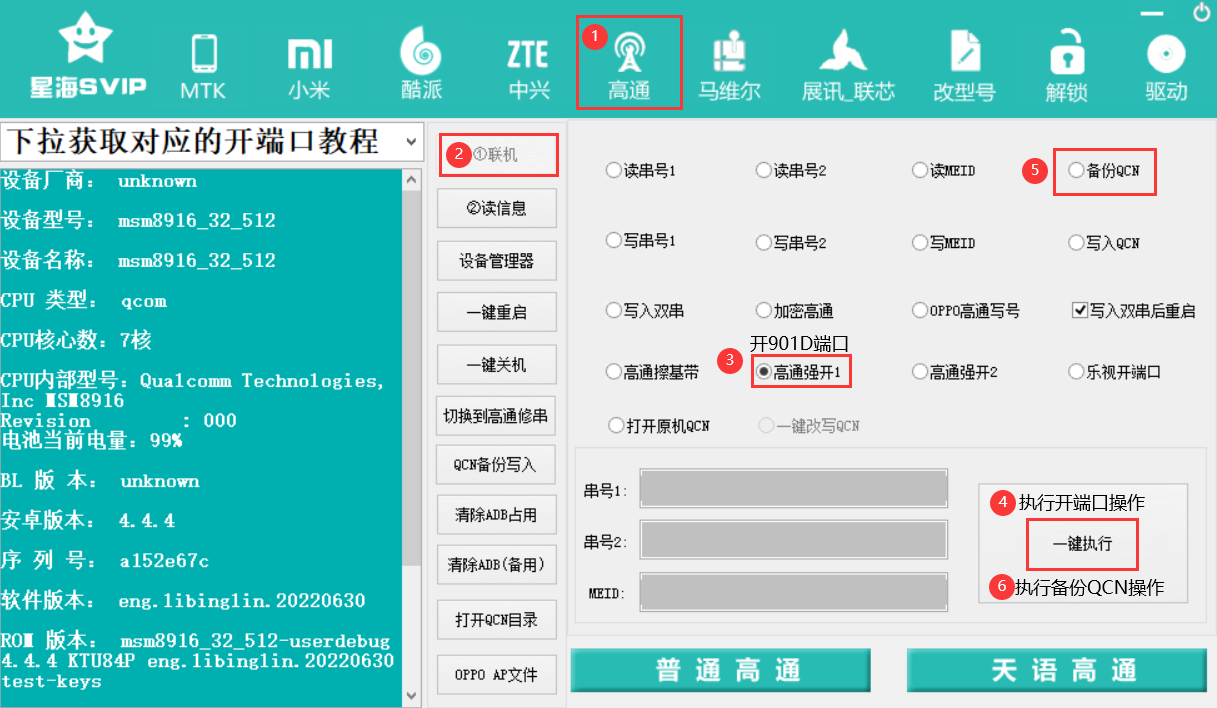Select the 写串号2 radio option
This screenshot has height=708, width=1217.
(x=792, y=242)
